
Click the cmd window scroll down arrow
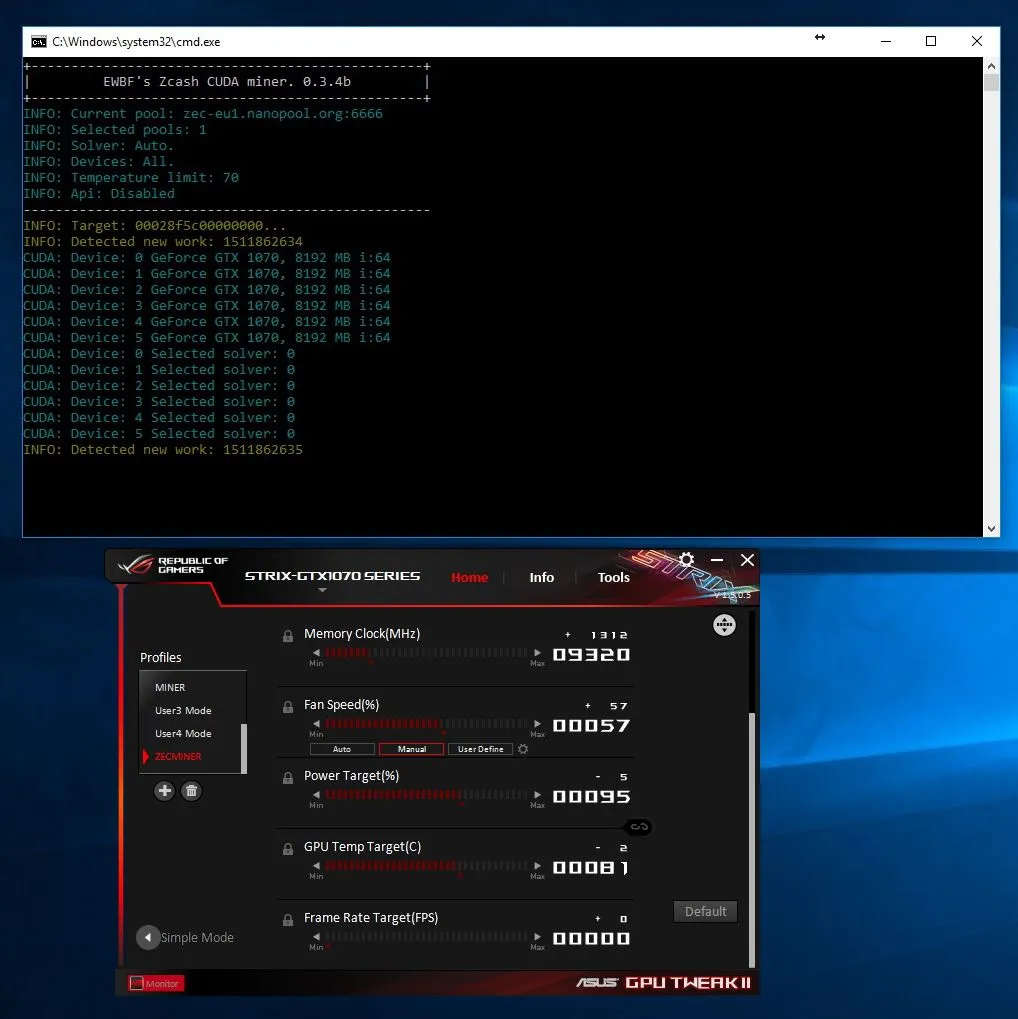991,528
